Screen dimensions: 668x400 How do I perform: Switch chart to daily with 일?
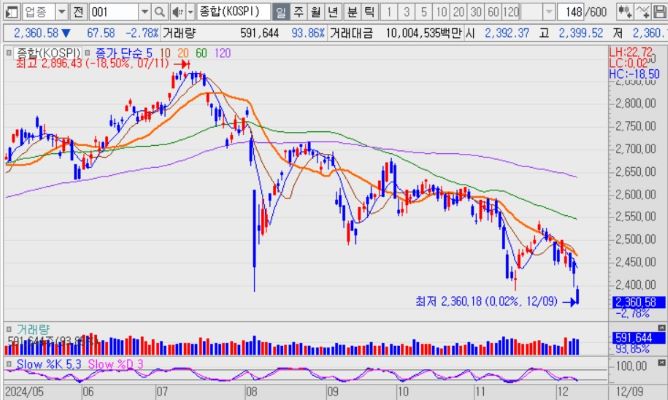pyautogui.click(x=280, y=12)
